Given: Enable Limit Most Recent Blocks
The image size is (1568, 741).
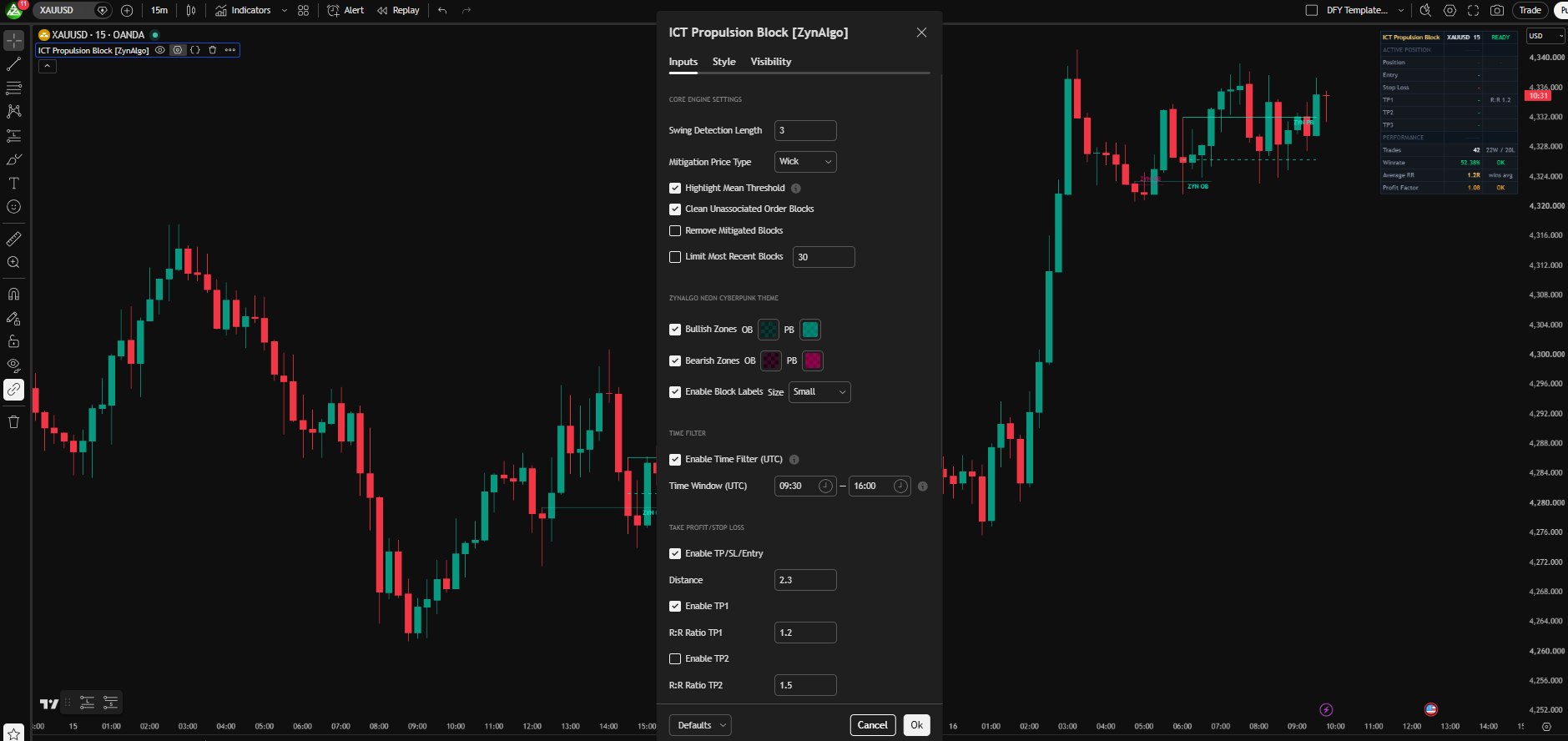Looking at the screenshot, I should (675, 256).
